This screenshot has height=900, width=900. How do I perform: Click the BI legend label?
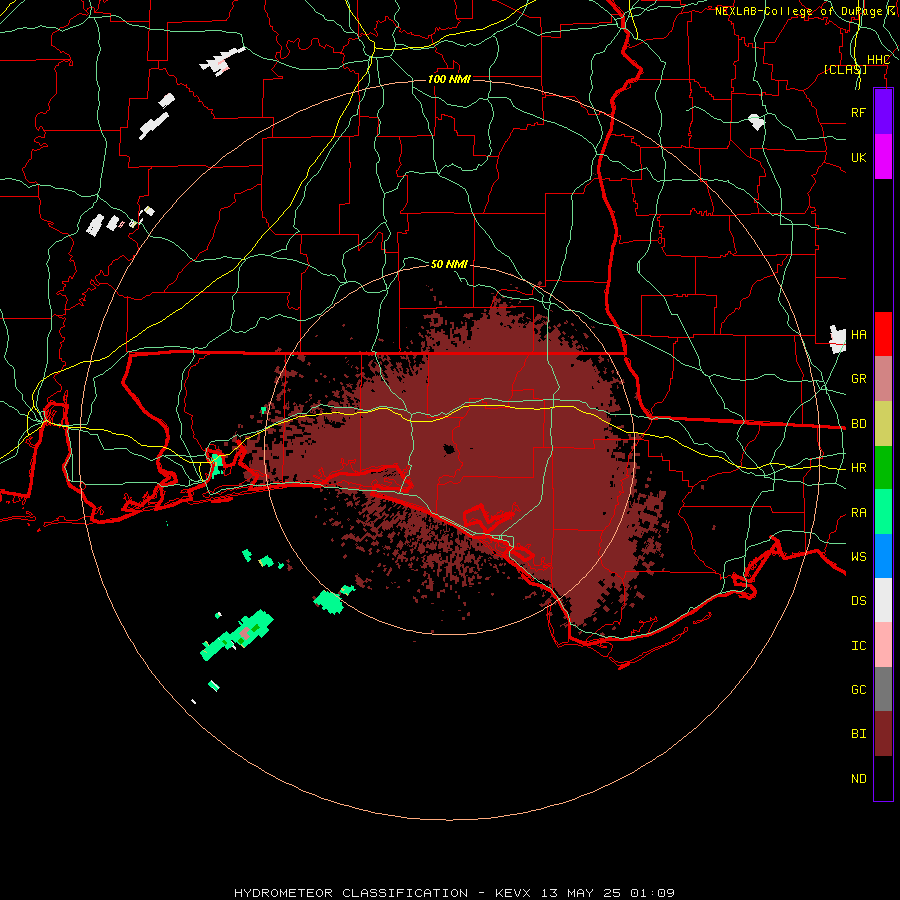tap(858, 734)
